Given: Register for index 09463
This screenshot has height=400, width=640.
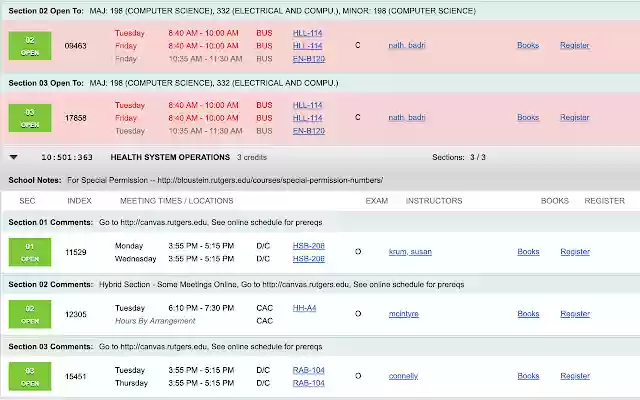Looking at the screenshot, I should pyautogui.click(x=574, y=45).
